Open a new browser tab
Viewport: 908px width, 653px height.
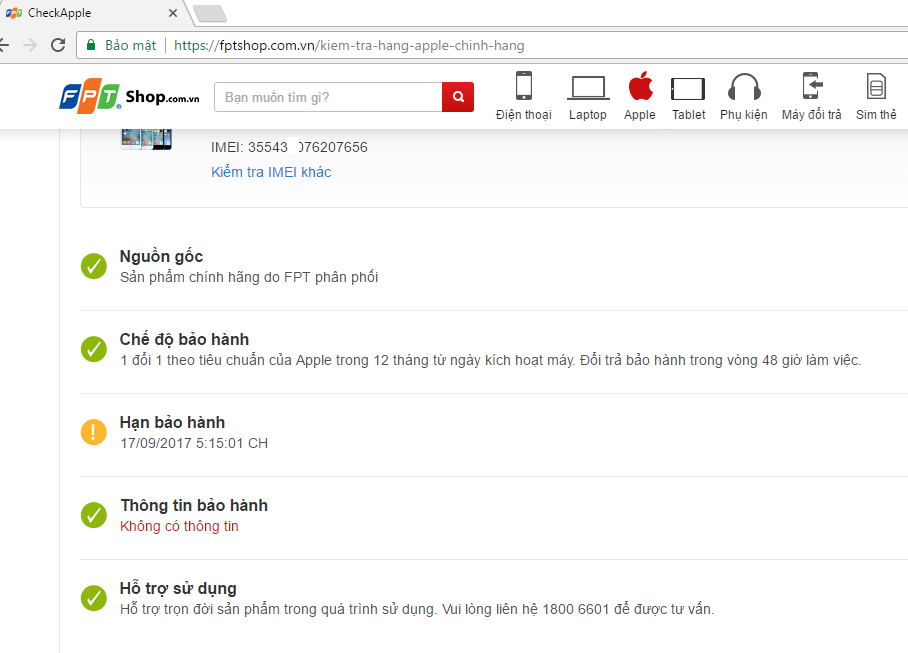click(x=210, y=13)
